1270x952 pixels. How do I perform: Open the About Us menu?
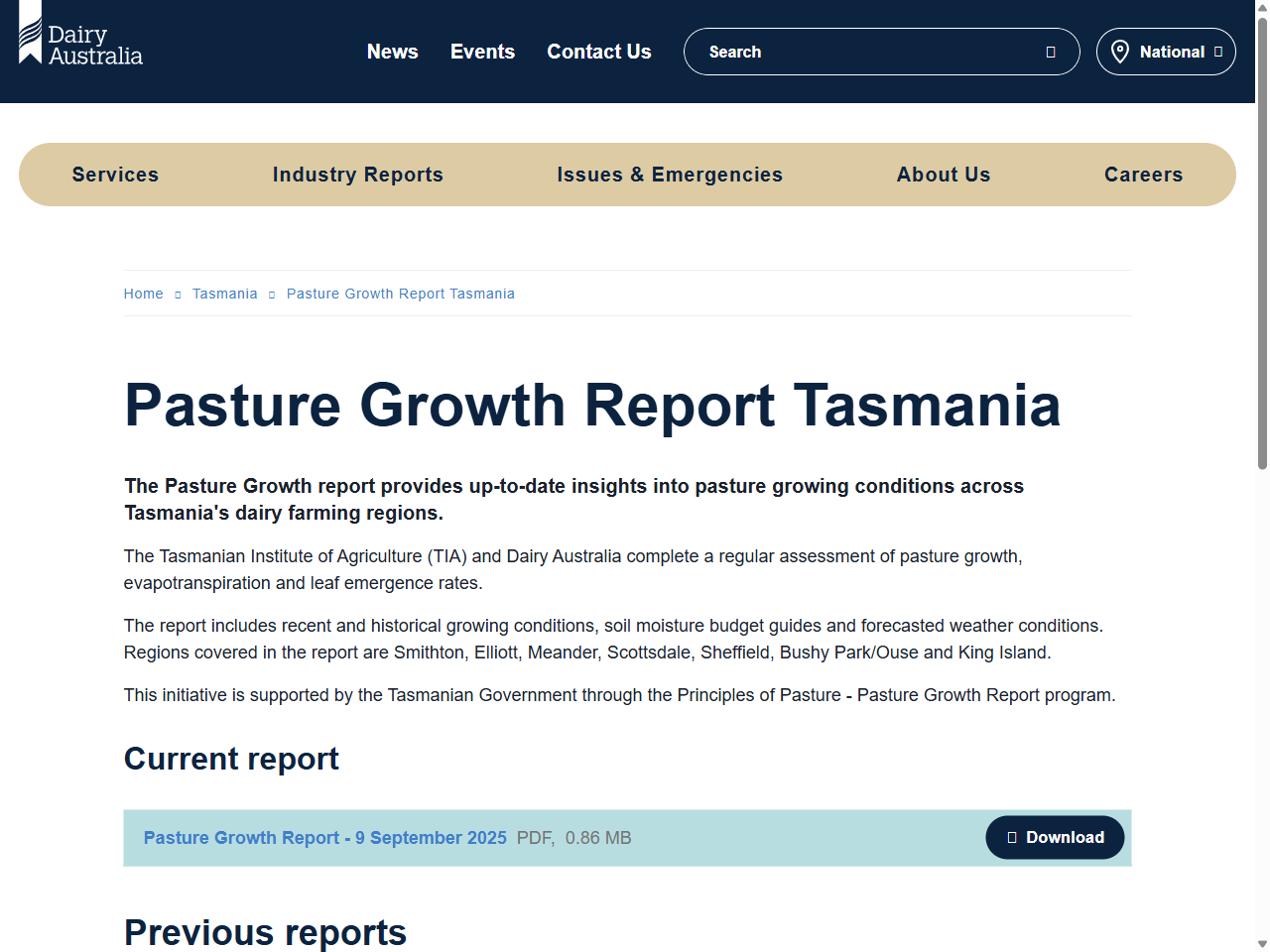(x=944, y=175)
